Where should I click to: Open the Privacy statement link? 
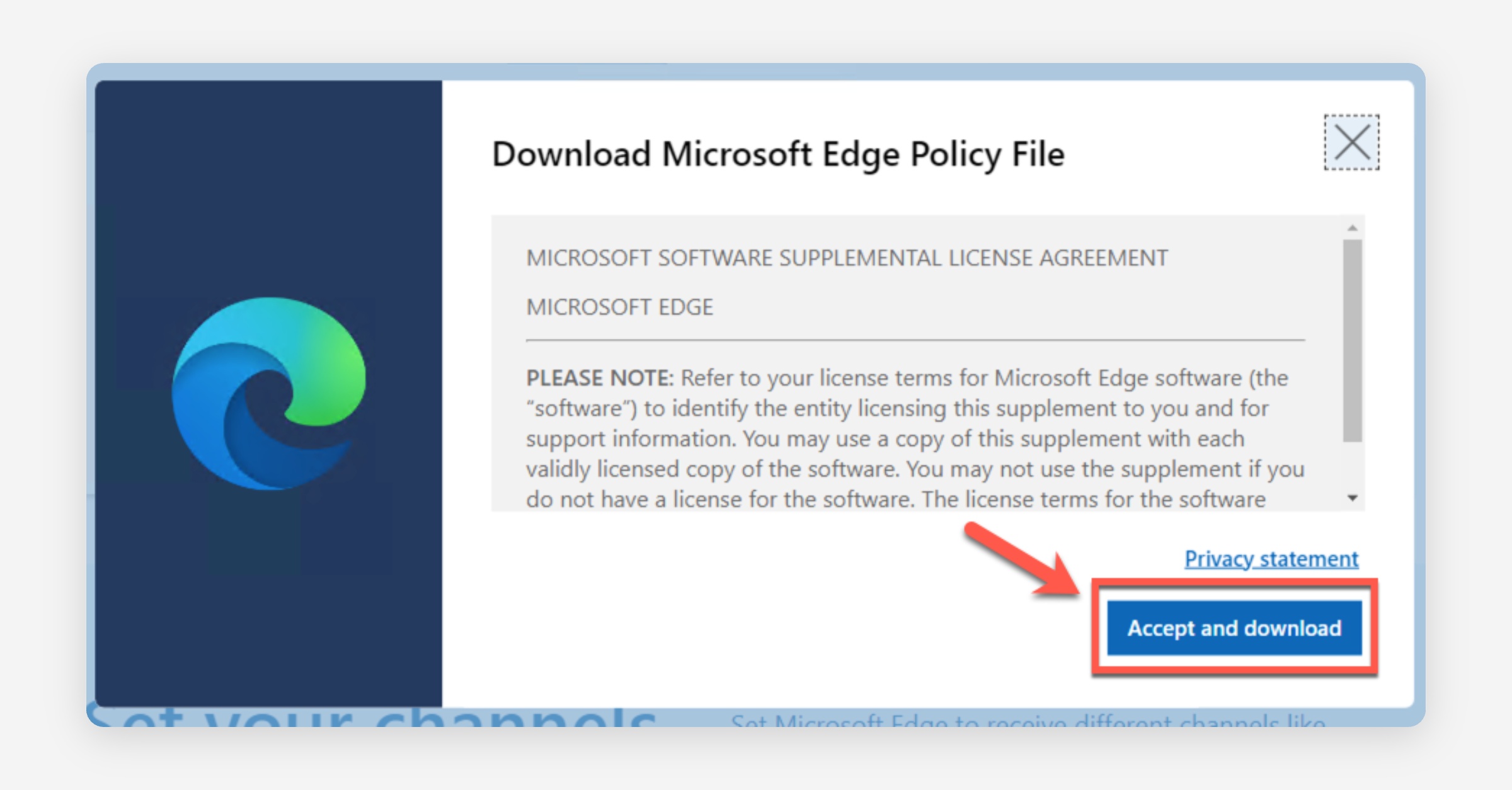pos(1271,559)
